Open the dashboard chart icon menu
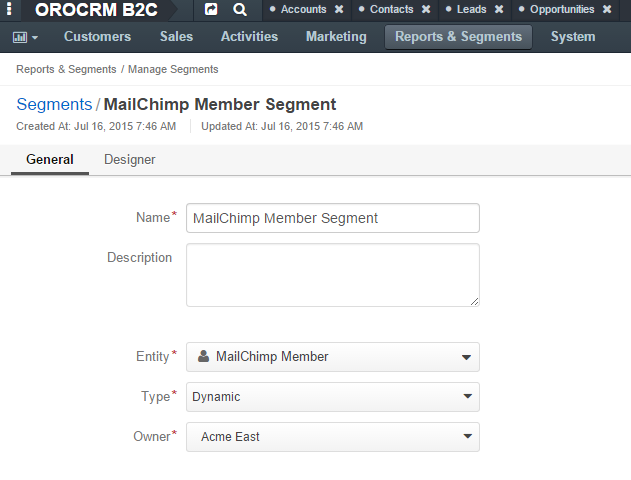 tap(25, 37)
